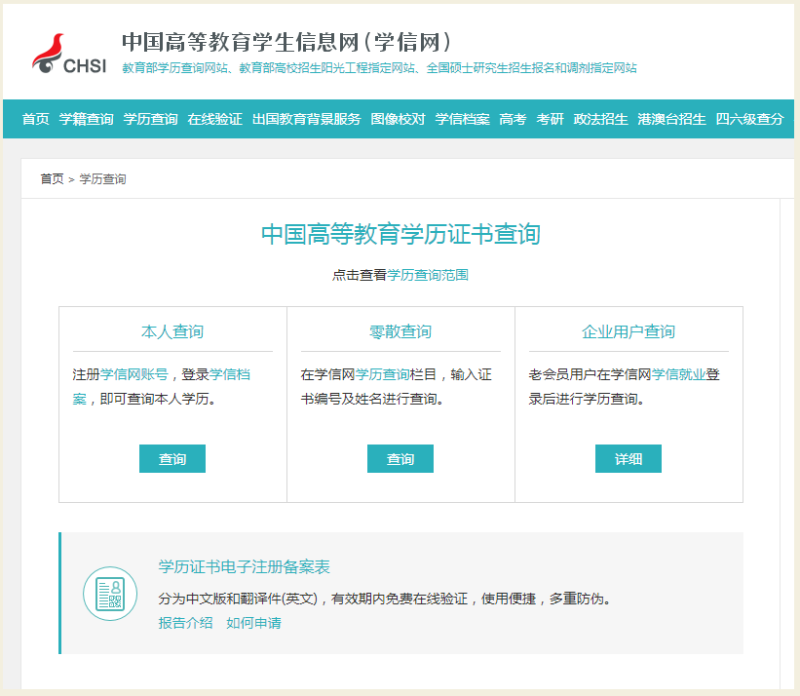800x696 pixels.
Task: Open the 学籍查询 navigation item
Action: click(86, 119)
